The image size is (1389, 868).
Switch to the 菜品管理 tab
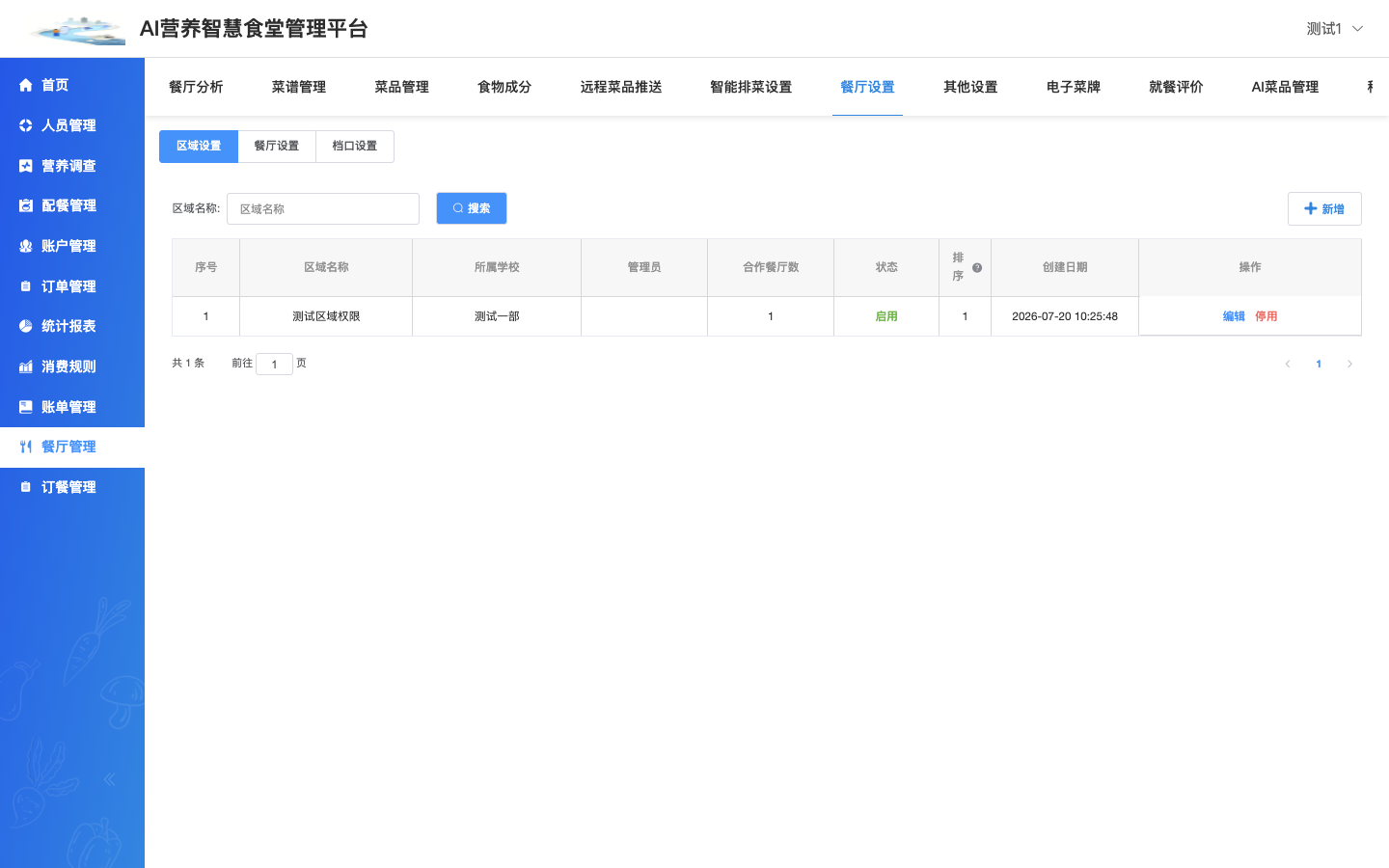[401, 87]
